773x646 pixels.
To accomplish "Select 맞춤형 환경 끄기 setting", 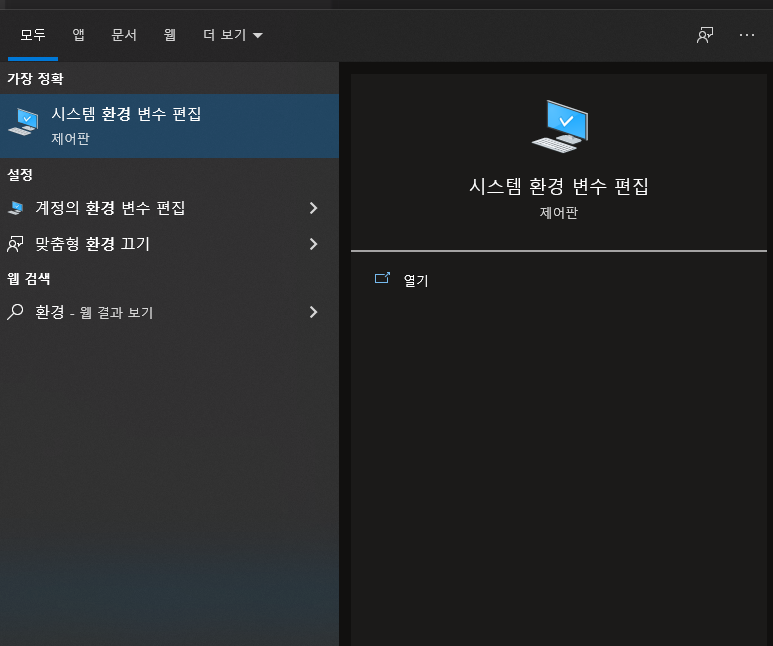I will (170, 244).
